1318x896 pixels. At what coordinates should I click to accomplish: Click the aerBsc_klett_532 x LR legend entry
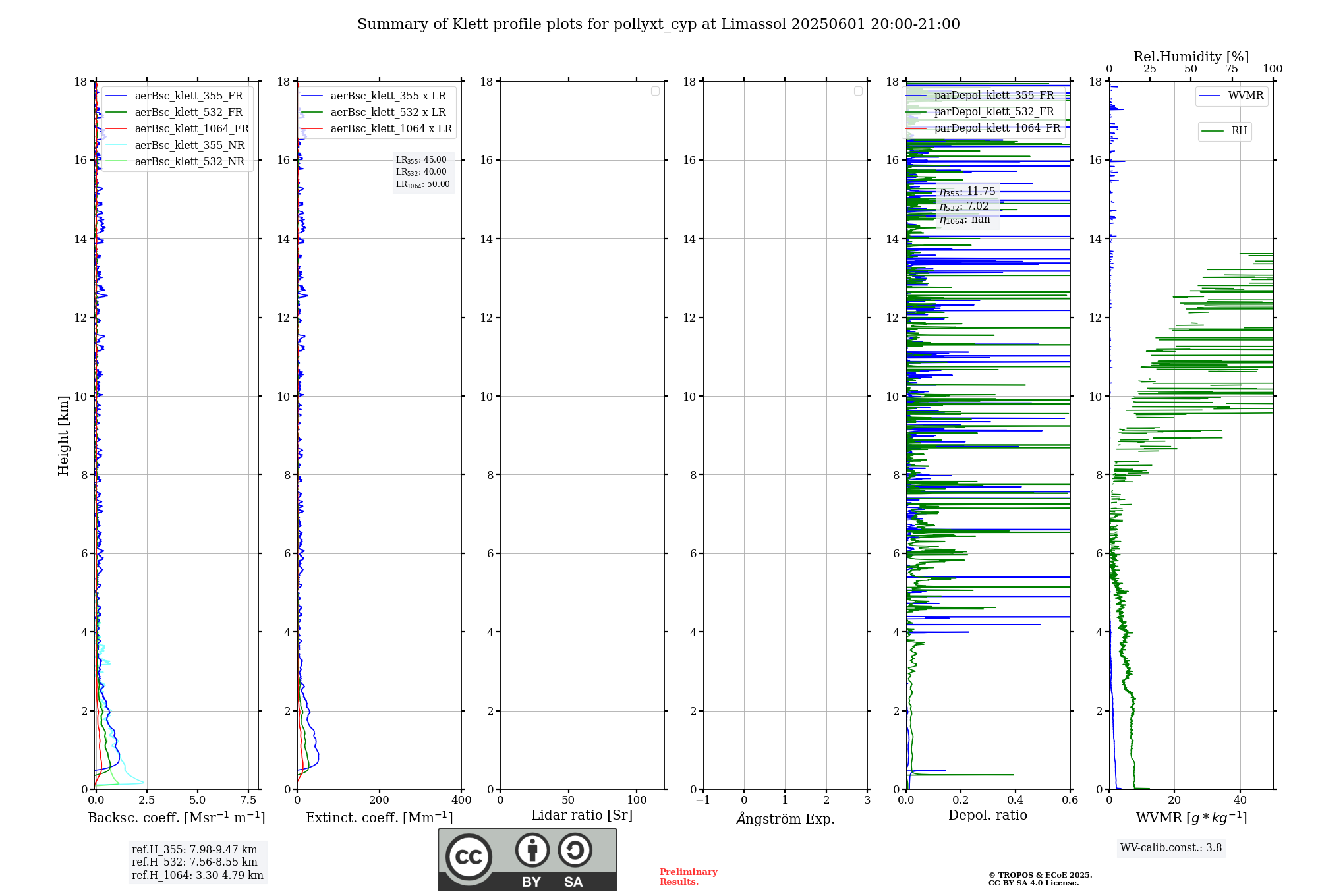coord(376,113)
